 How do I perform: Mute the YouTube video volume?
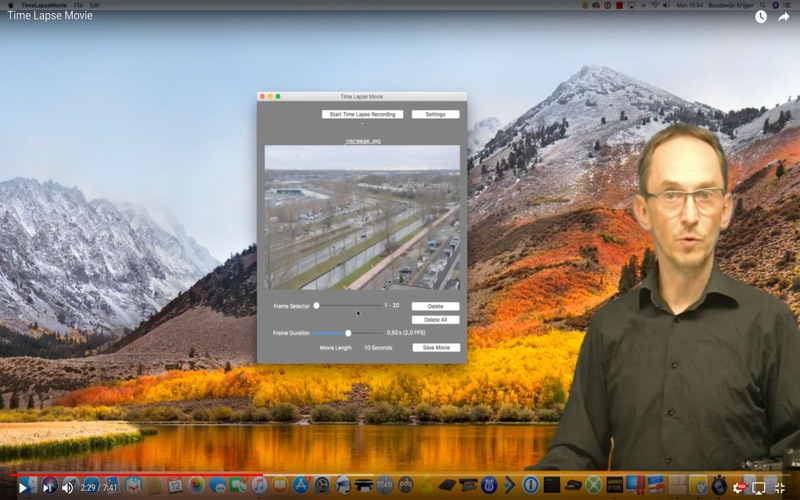[x=67, y=488]
